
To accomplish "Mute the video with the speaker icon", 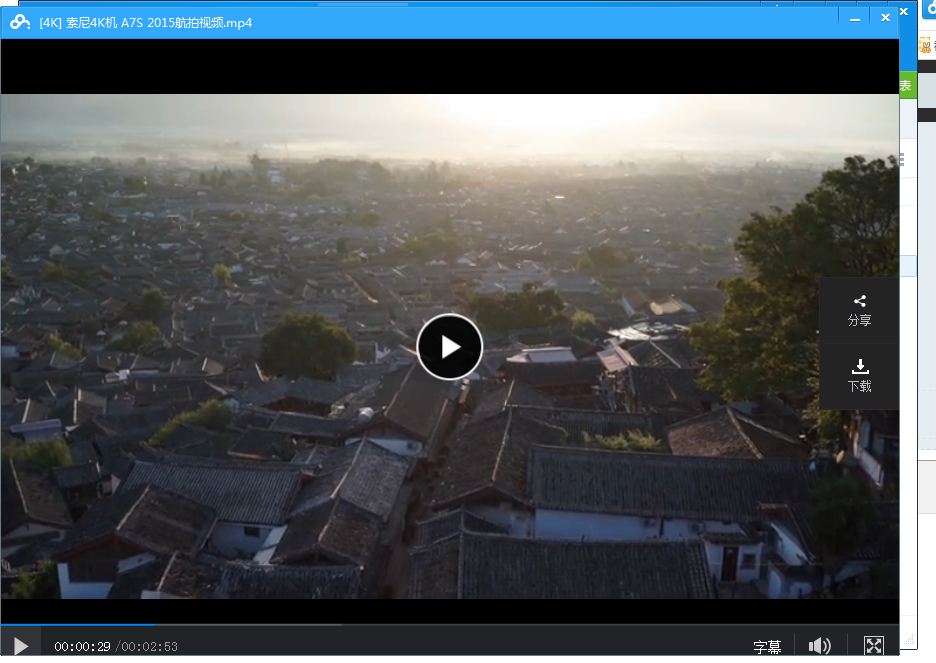I will click(819, 646).
